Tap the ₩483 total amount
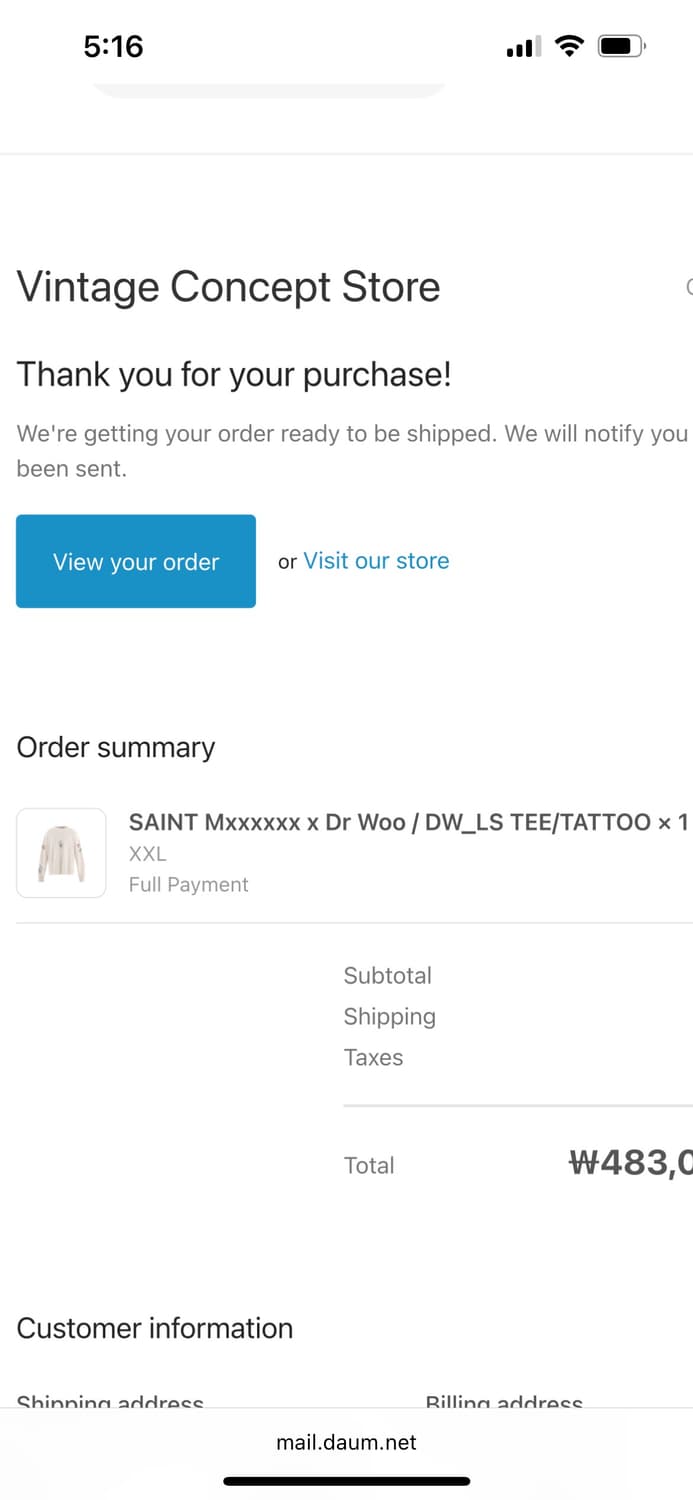The height and width of the screenshot is (1500, 693). [630, 1163]
